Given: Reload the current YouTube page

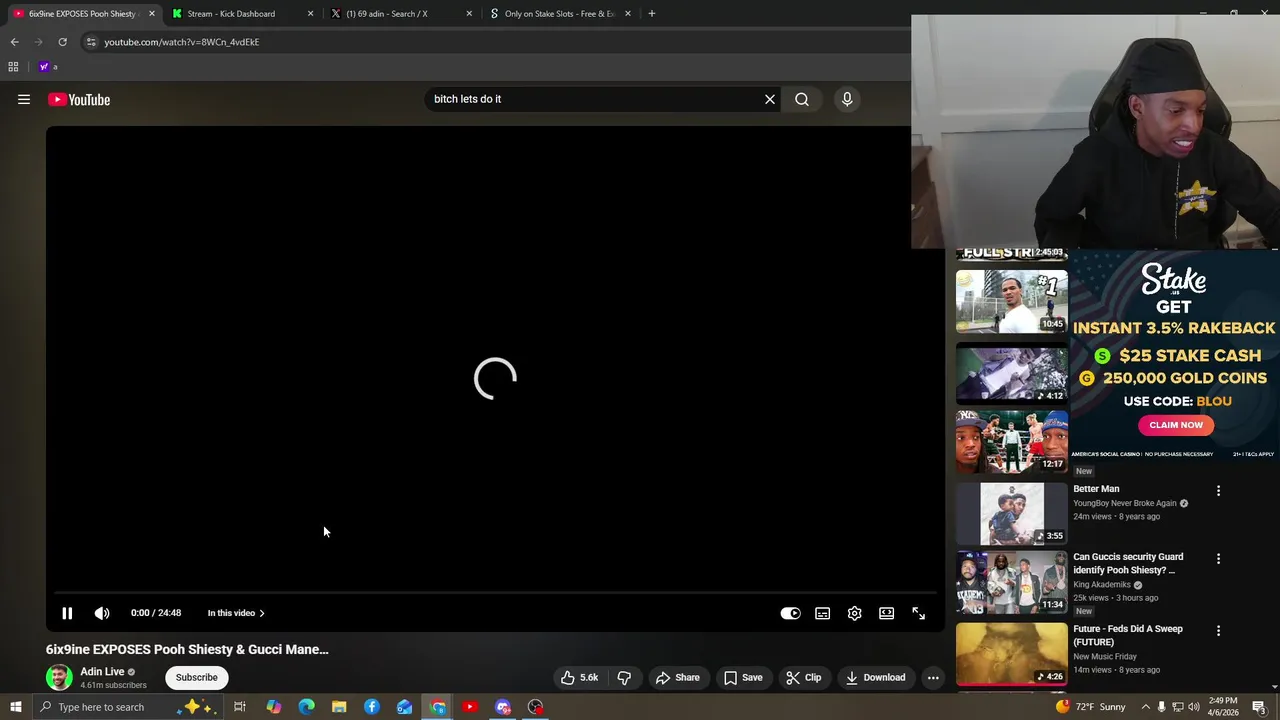Looking at the screenshot, I should [62, 42].
